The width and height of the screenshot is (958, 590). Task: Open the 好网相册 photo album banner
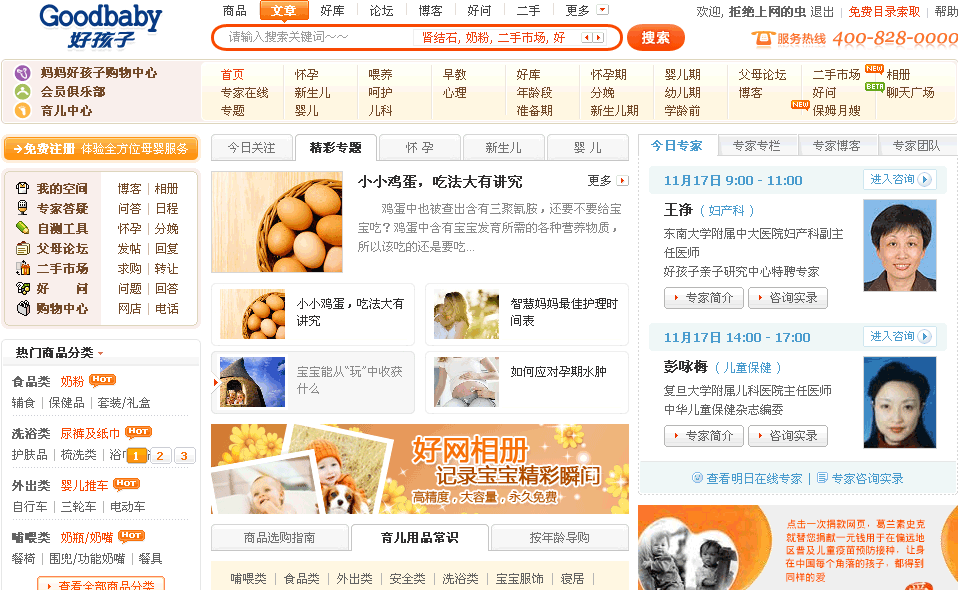pos(420,469)
